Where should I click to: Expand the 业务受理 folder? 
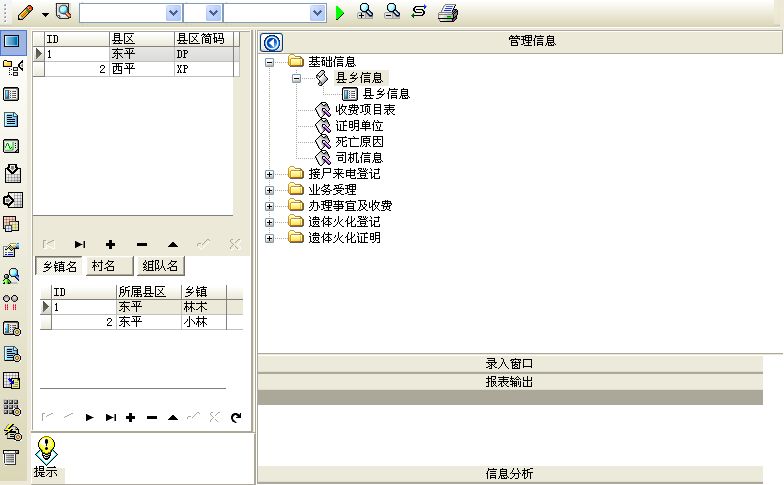(270, 190)
